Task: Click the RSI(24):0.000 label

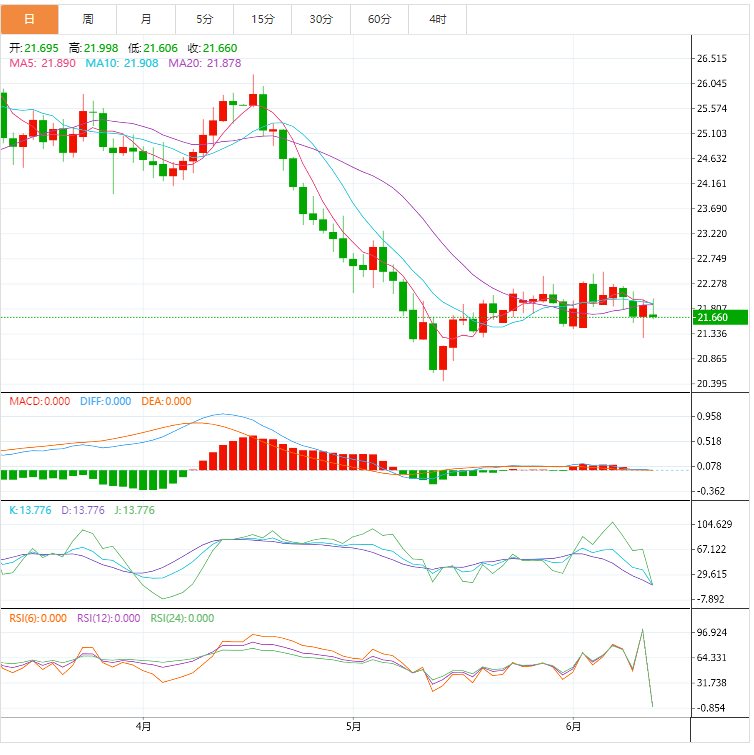Action: (x=182, y=618)
